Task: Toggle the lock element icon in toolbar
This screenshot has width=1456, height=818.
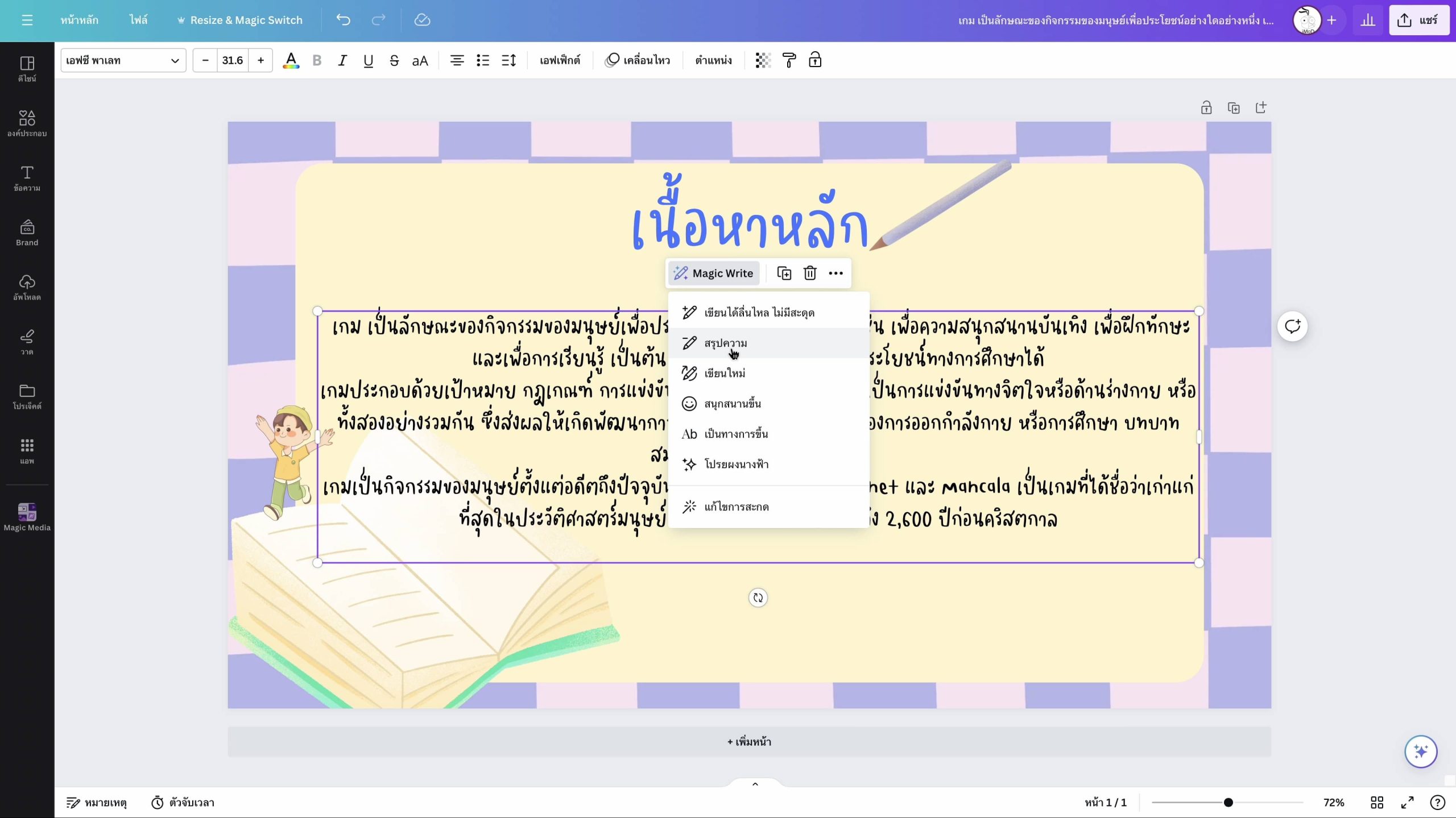Action: [x=815, y=60]
